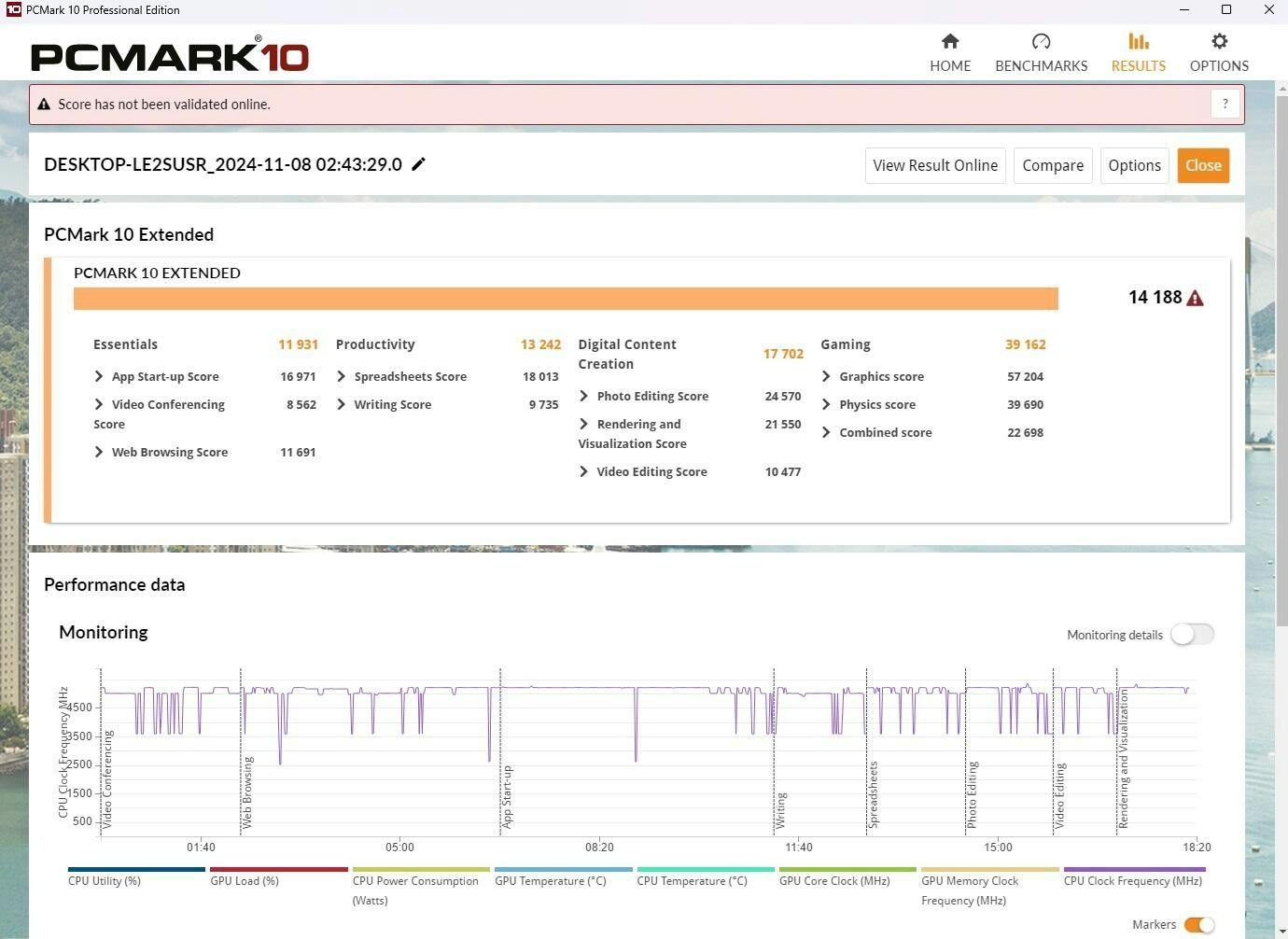The width and height of the screenshot is (1288, 939).
Task: Click View Result Online button
Action: 935,165
